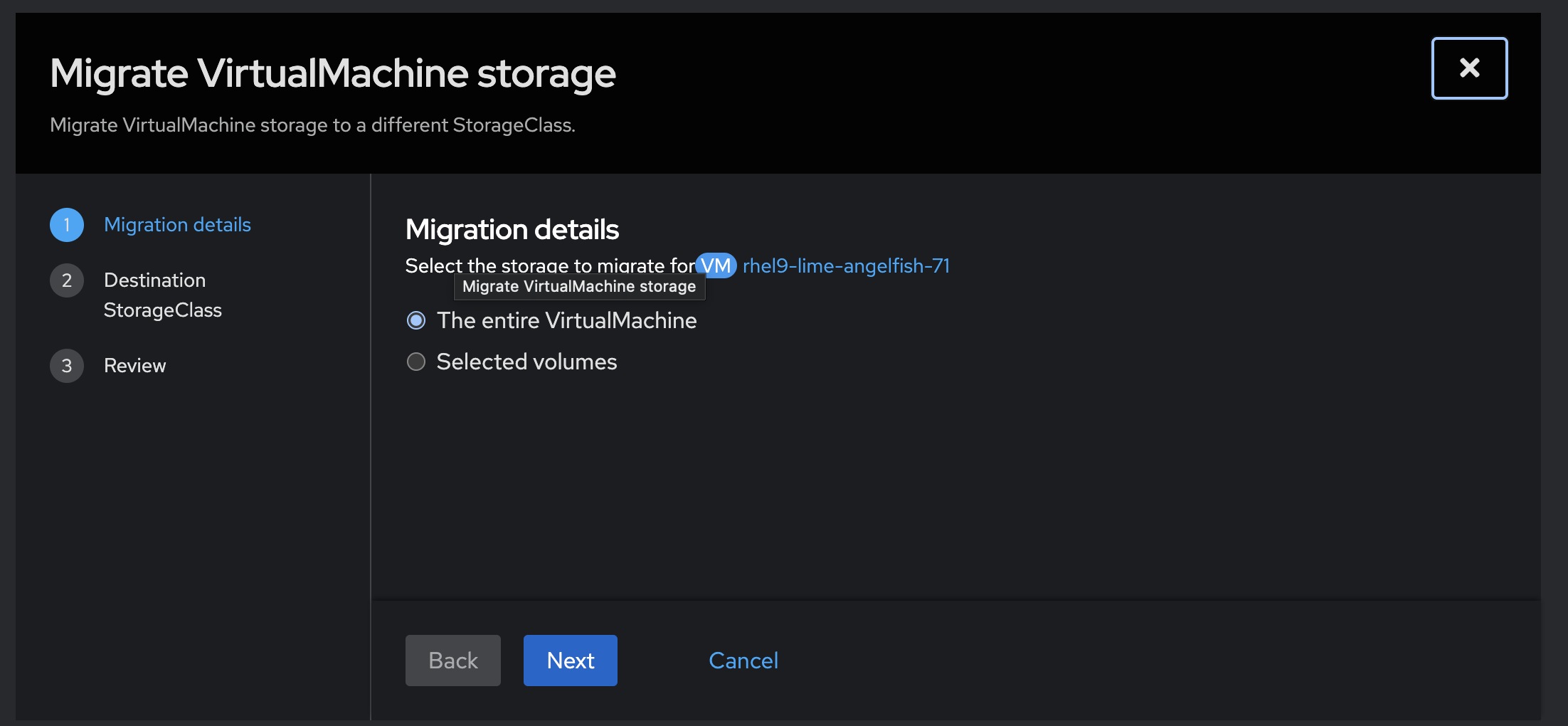Cancel the storage migration wizard

(x=743, y=661)
